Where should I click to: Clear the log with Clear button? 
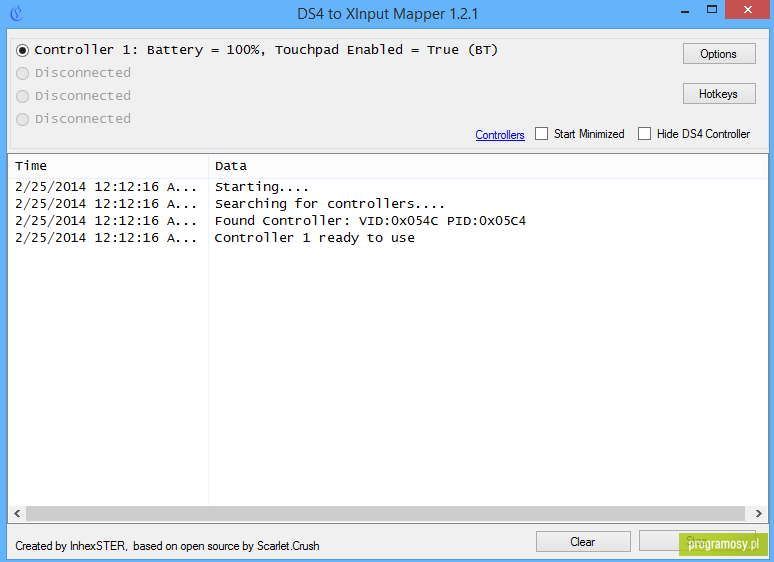click(583, 542)
